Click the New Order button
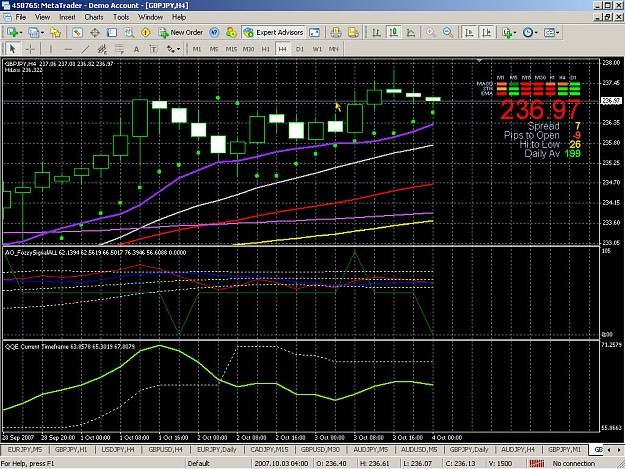 pos(181,33)
